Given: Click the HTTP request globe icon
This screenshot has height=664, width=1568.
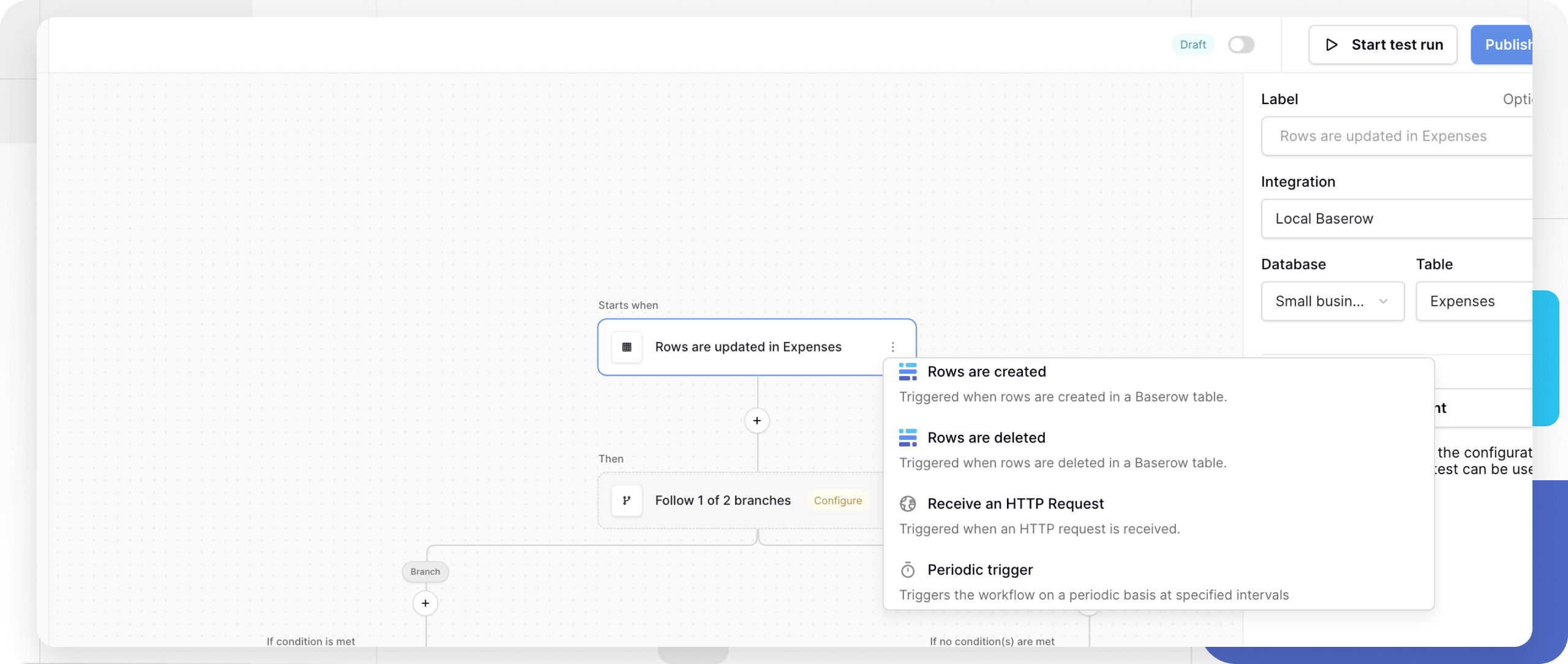Looking at the screenshot, I should pos(908,504).
